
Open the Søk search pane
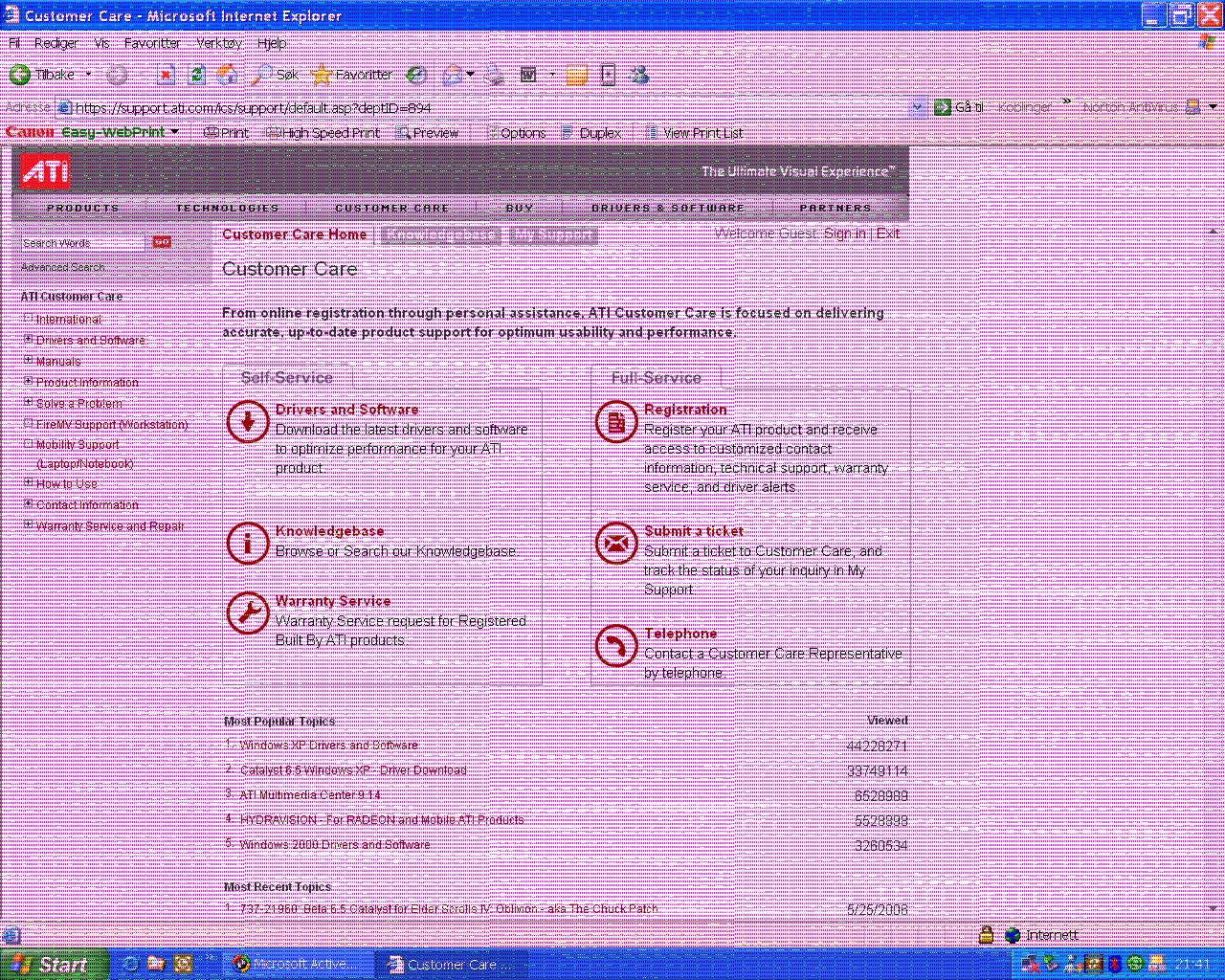point(276,75)
